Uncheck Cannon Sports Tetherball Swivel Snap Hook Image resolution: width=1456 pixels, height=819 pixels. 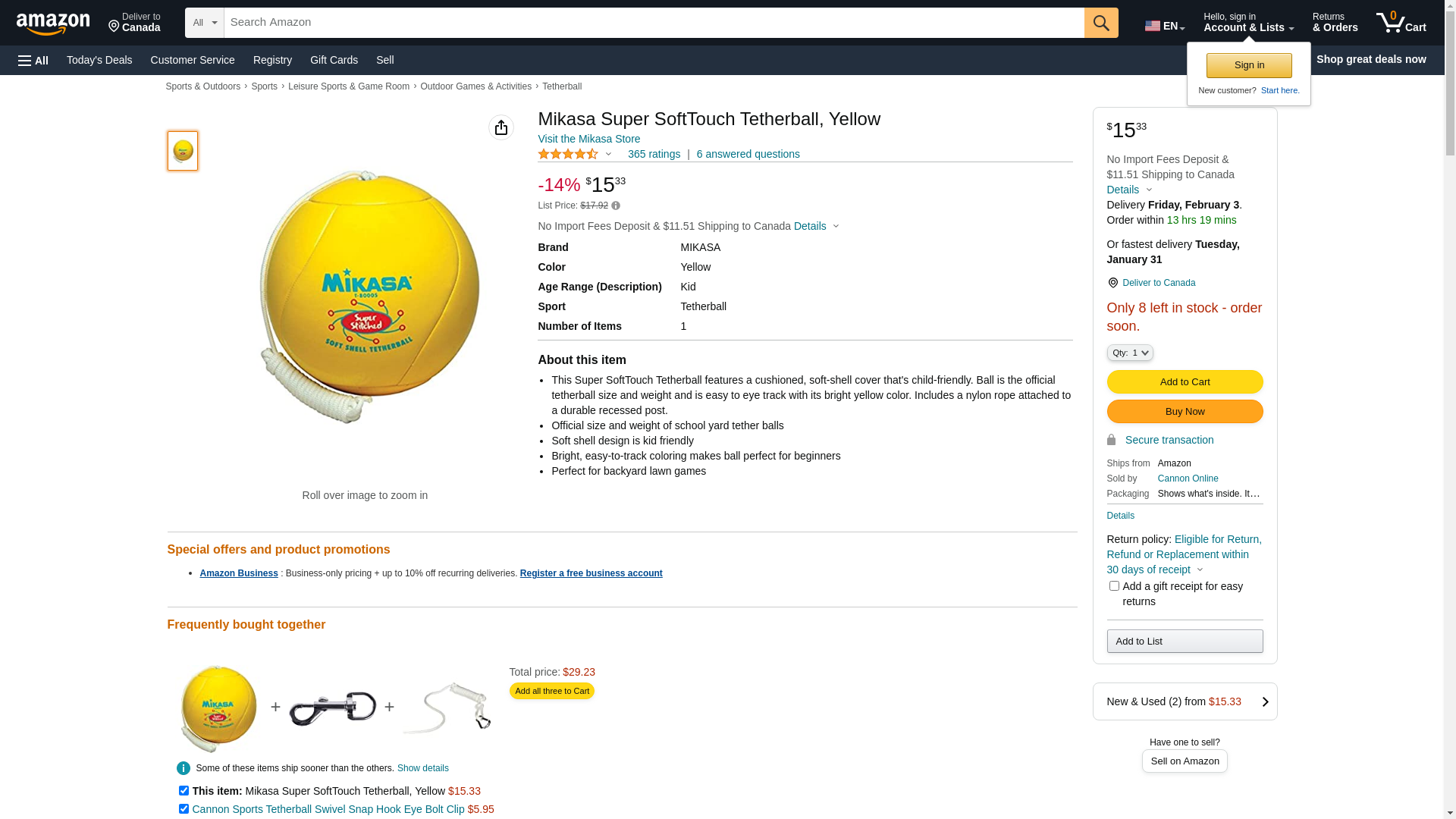coord(184,808)
